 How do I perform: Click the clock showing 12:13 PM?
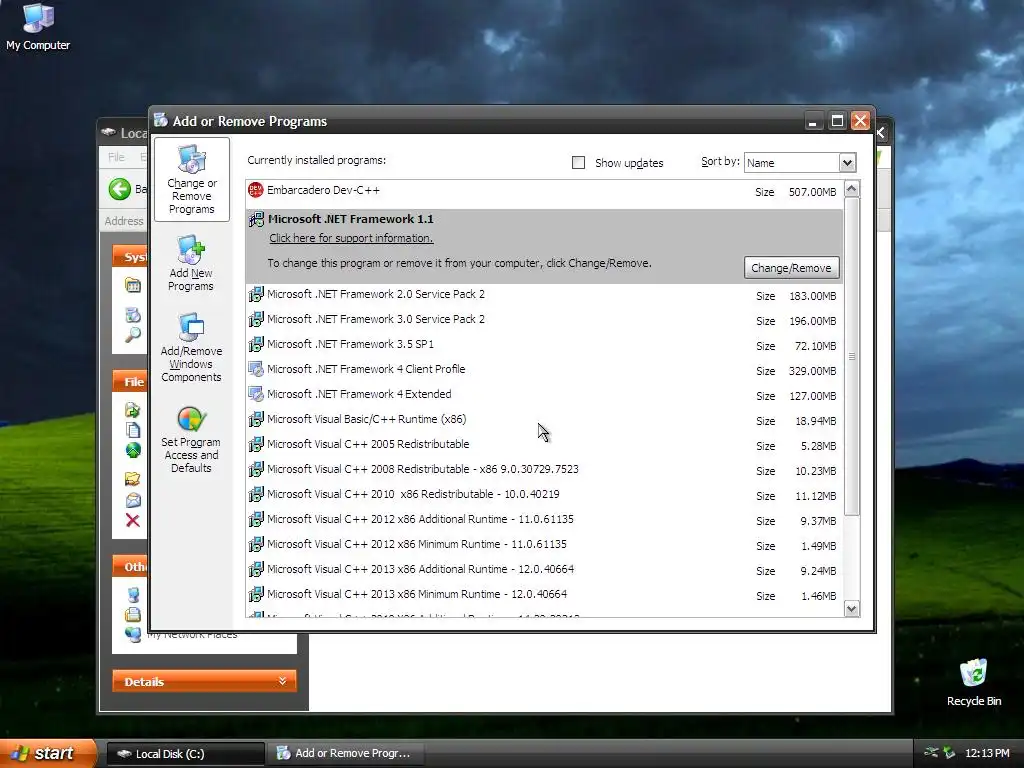pyautogui.click(x=987, y=753)
